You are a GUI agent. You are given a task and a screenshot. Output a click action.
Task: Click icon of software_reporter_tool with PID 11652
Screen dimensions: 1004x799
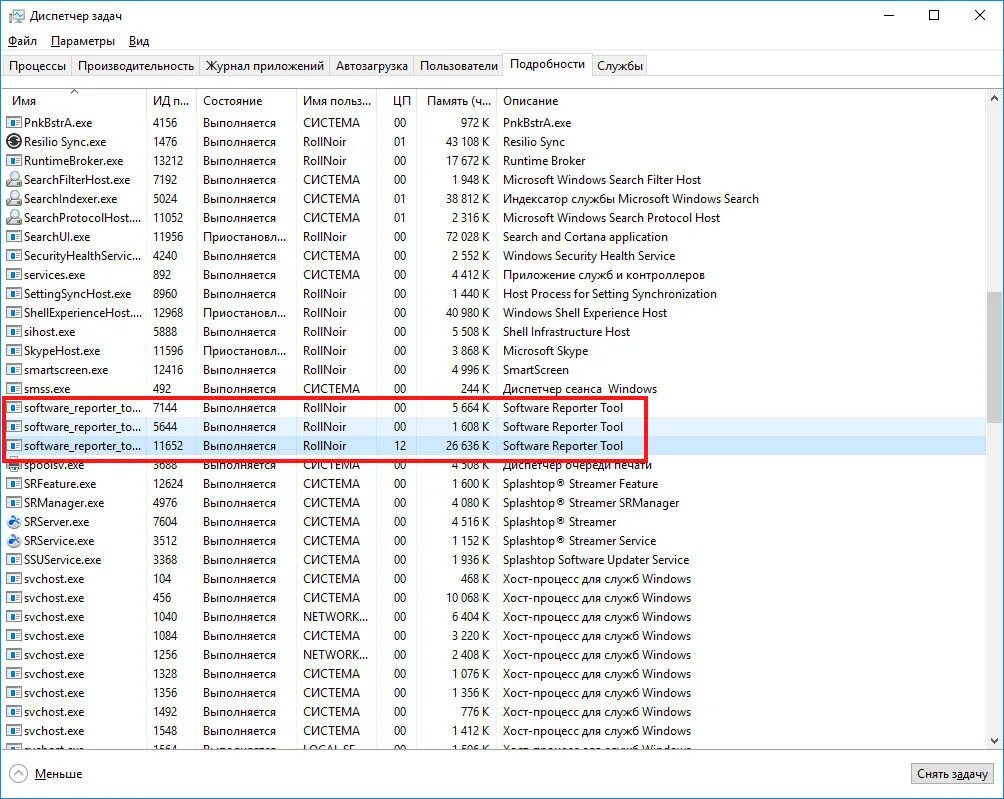click(13, 446)
